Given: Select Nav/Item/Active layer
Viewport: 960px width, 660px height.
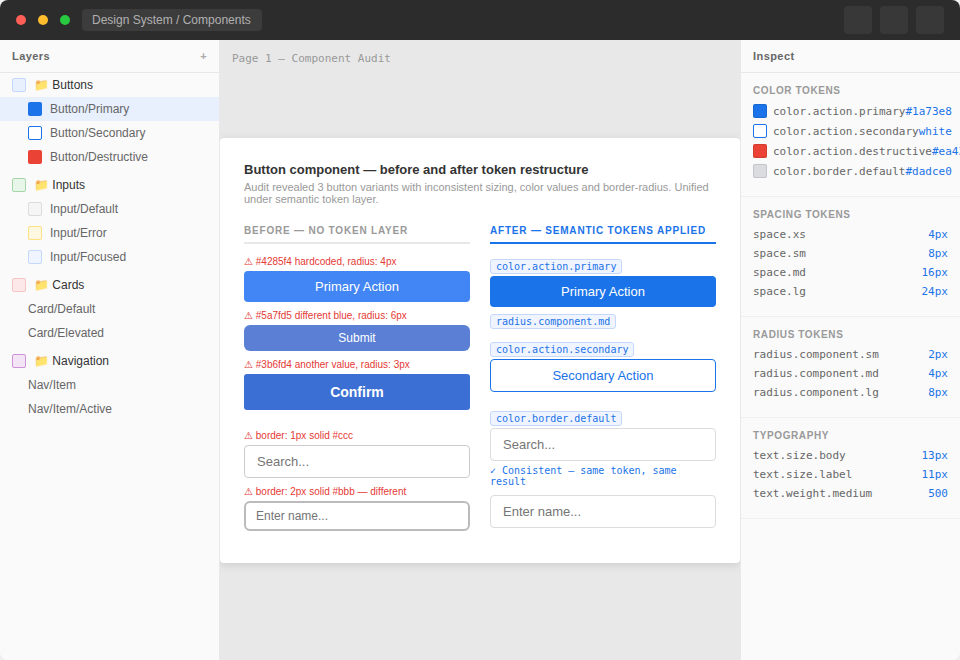Looking at the screenshot, I should click(x=110, y=408).
